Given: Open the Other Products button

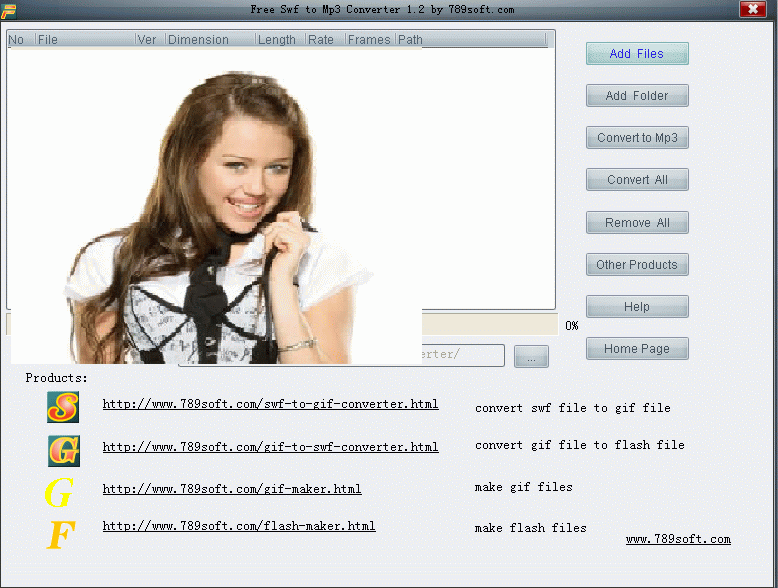Looking at the screenshot, I should (x=637, y=265).
